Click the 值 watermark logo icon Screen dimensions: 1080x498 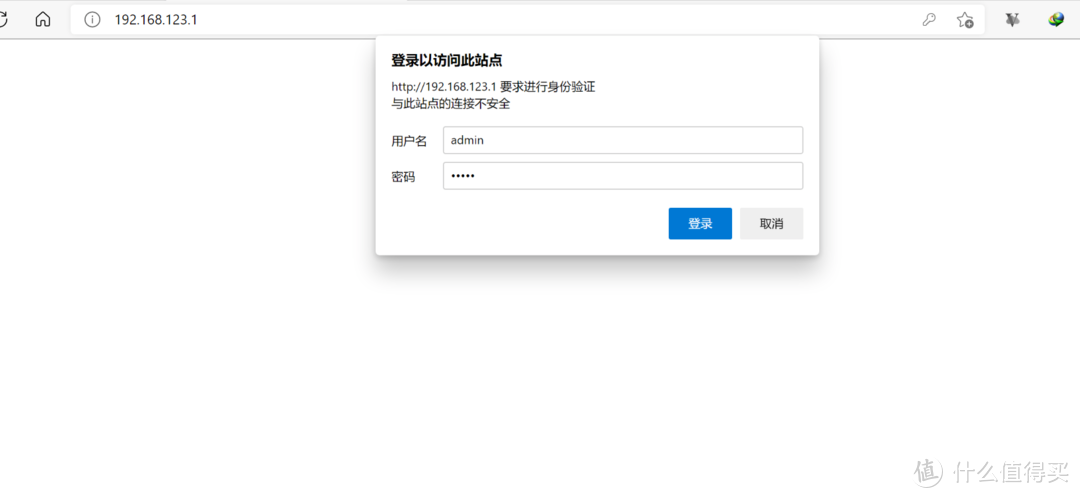(928, 472)
